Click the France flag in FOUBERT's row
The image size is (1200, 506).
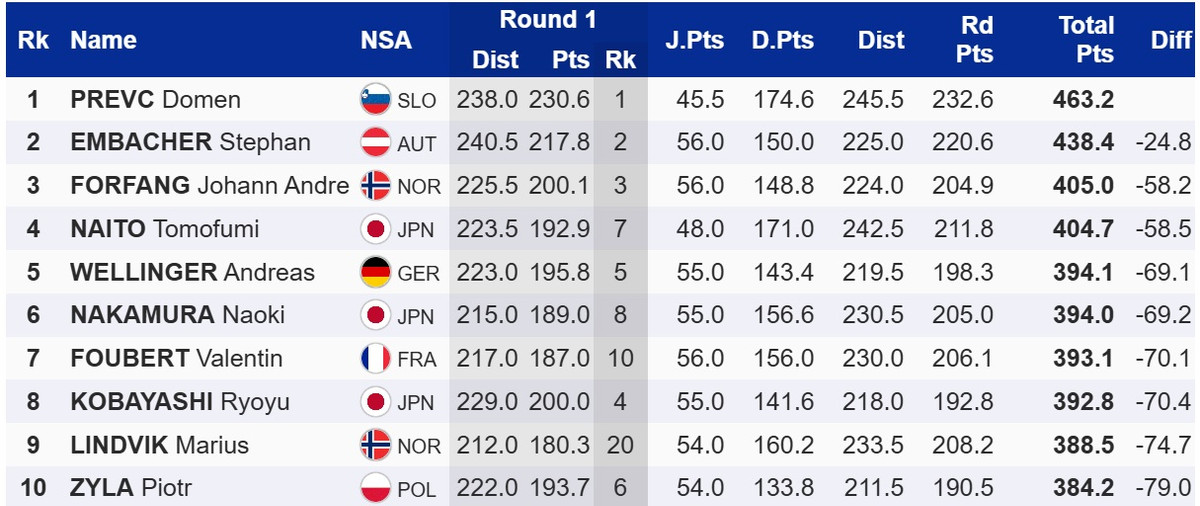(x=375, y=358)
